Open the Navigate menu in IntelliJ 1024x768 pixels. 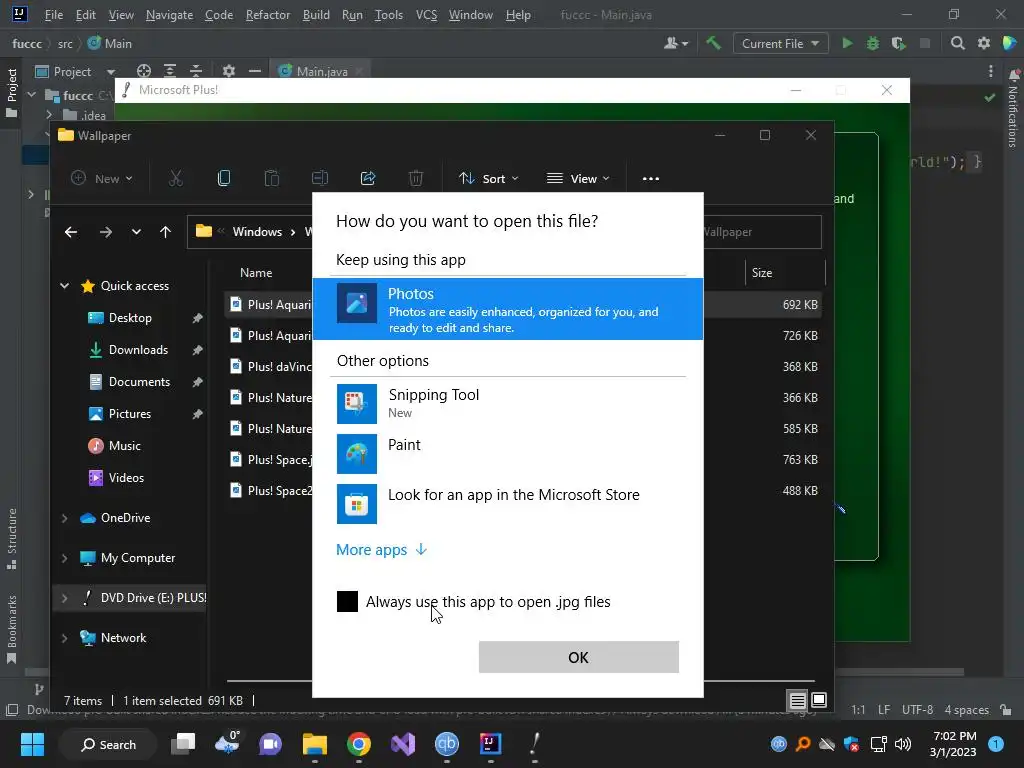[169, 14]
